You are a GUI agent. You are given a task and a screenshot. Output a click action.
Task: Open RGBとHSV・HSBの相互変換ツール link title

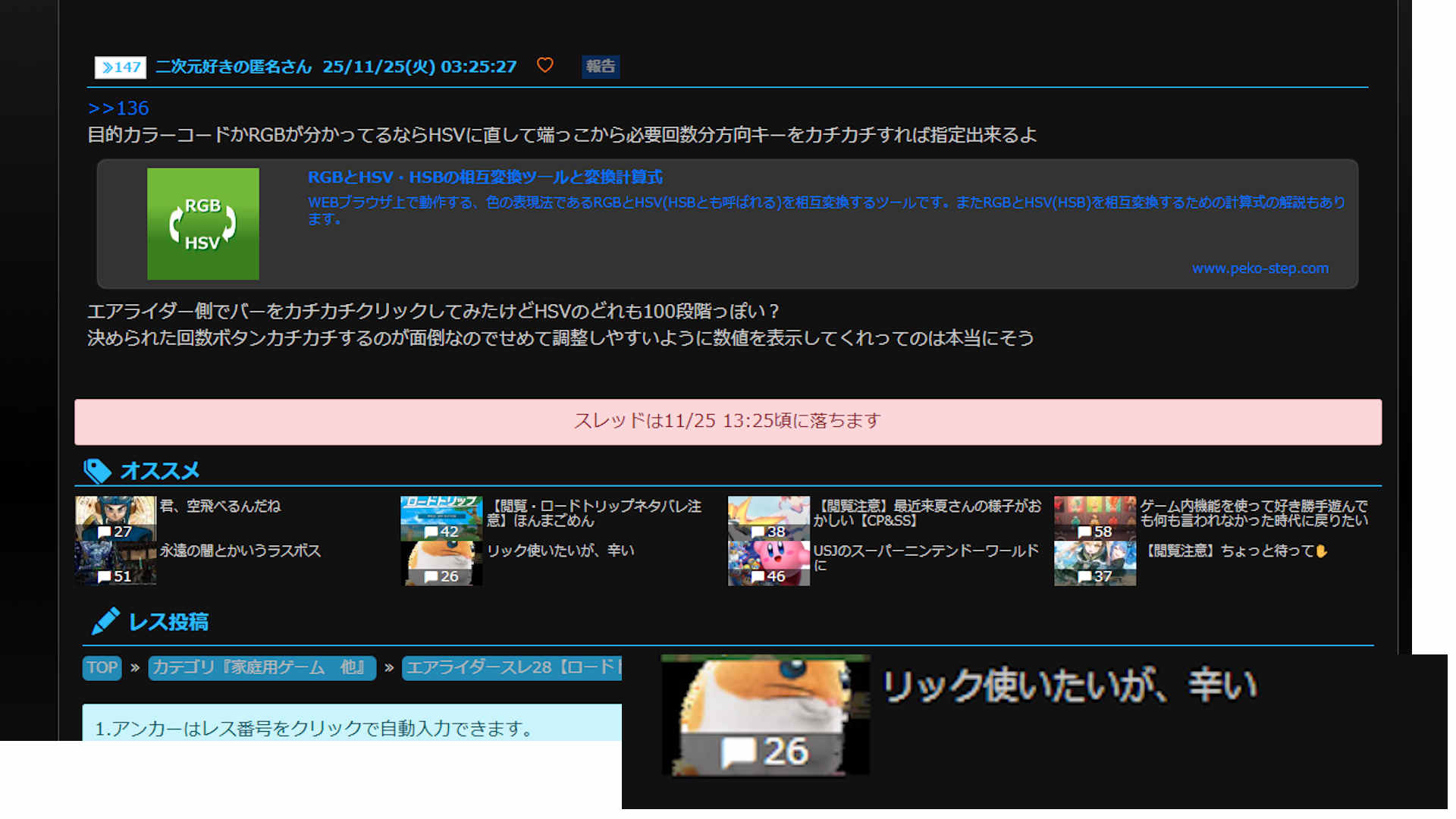[x=485, y=177]
